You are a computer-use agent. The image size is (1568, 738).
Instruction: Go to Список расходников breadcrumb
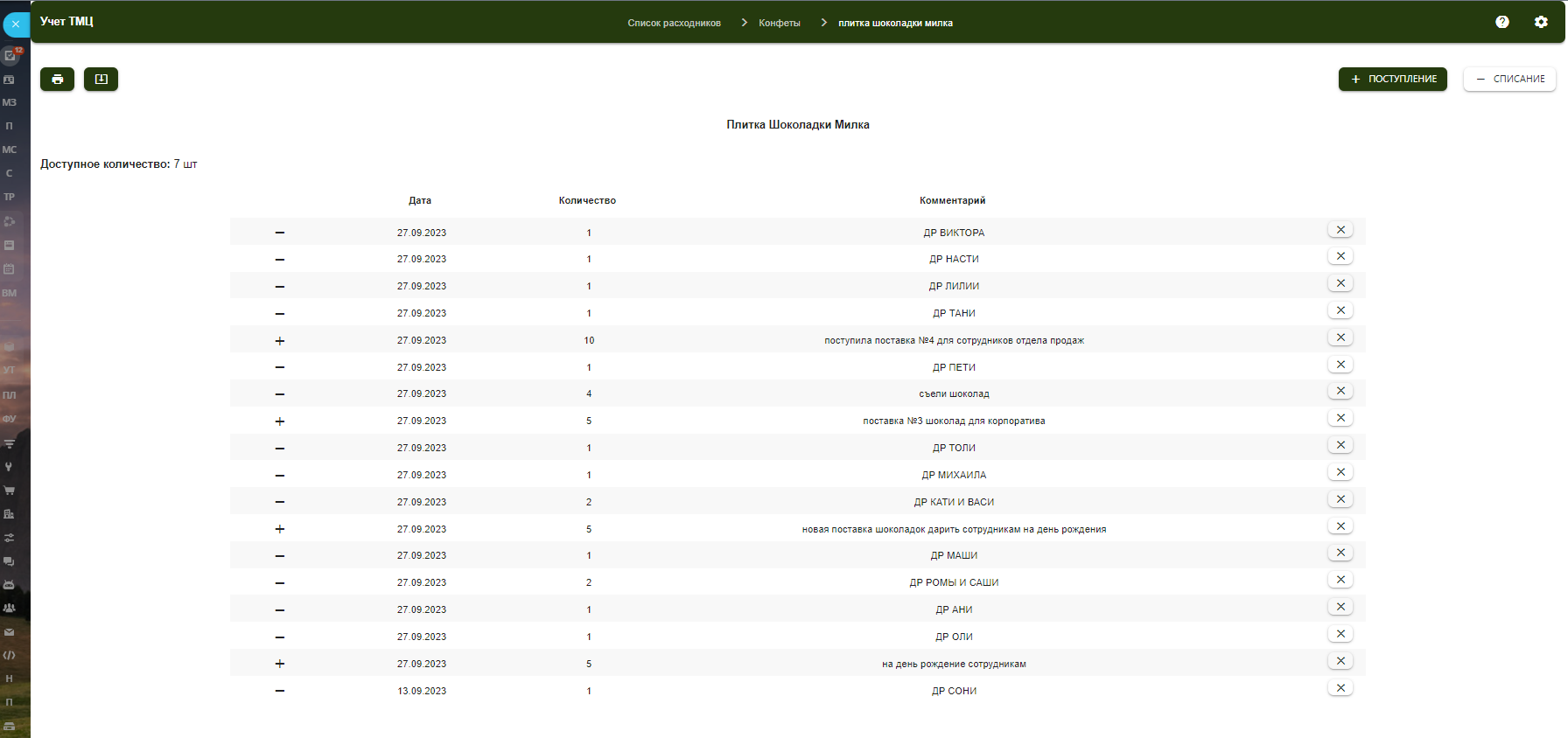[x=674, y=23]
